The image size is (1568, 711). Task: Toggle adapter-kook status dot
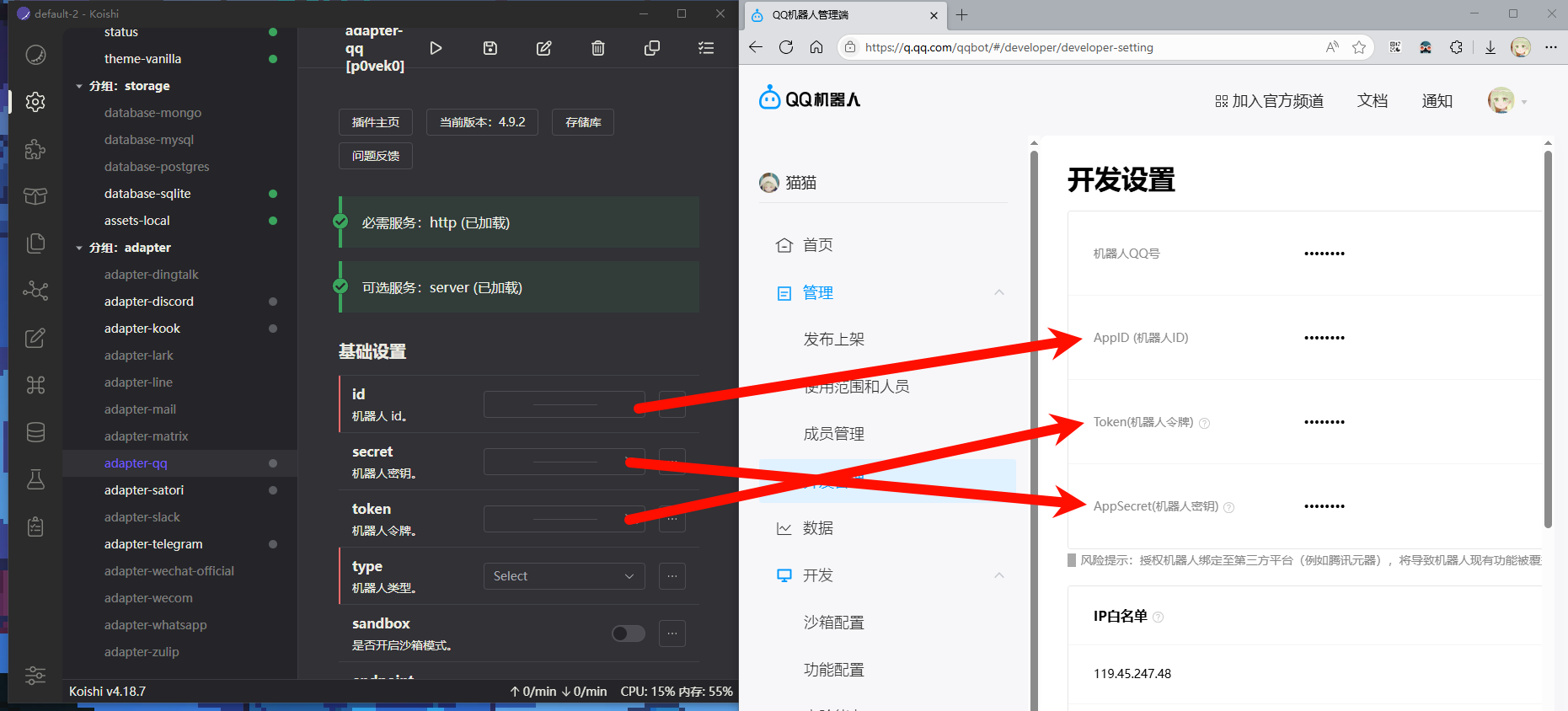(x=273, y=329)
